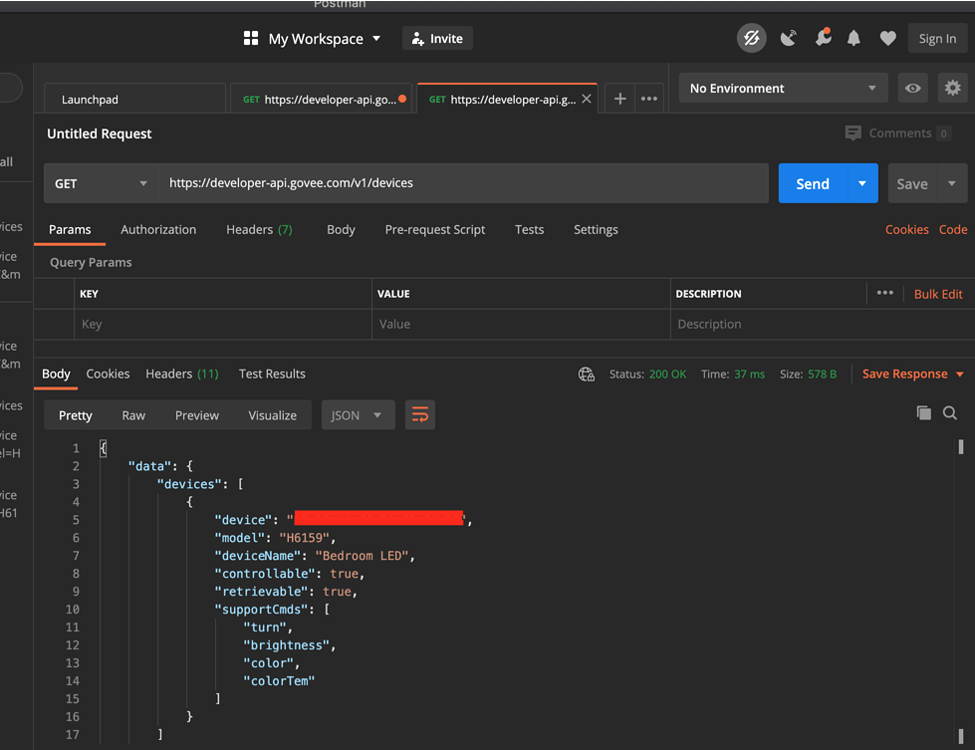Click the workspace settings gear

pos(952,88)
